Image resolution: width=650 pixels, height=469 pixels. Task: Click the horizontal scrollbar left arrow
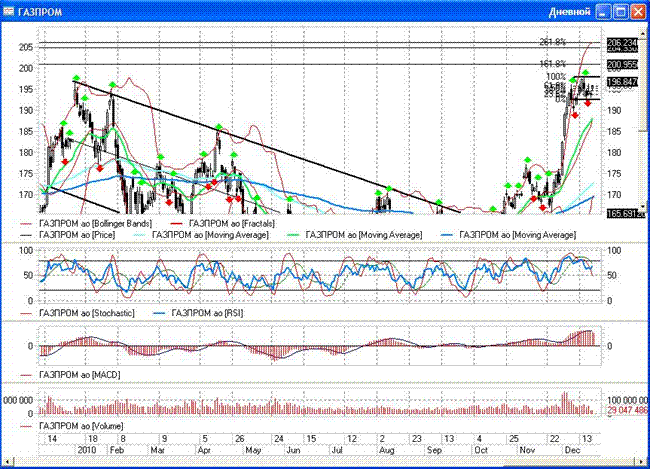click(7, 461)
